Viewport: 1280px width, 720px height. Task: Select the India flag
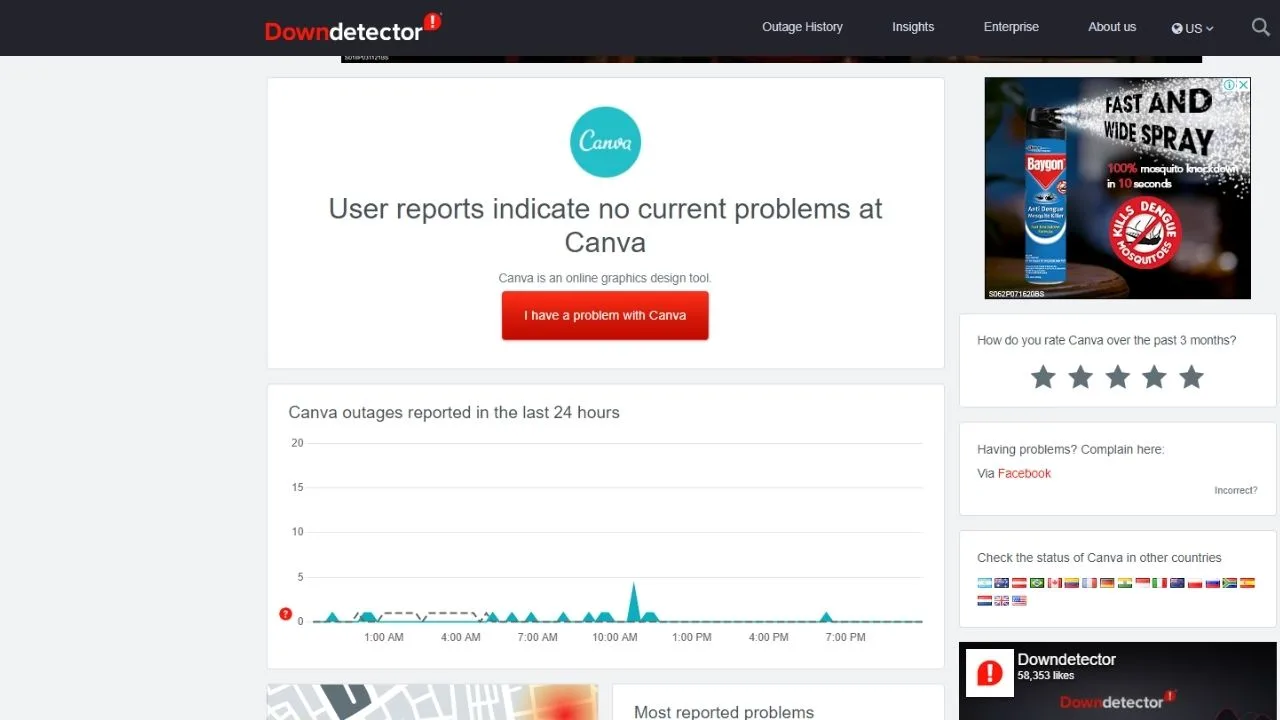click(x=1125, y=583)
